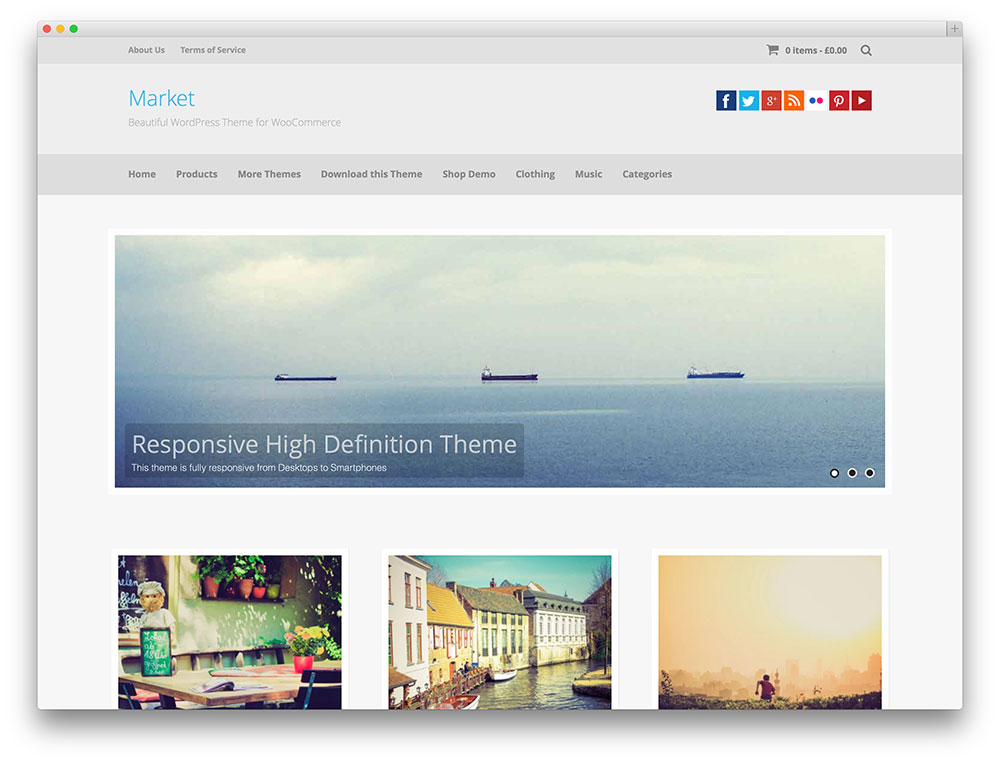Click the Market site title
Image resolution: width=1000 pixels, height=763 pixels.
tap(161, 98)
